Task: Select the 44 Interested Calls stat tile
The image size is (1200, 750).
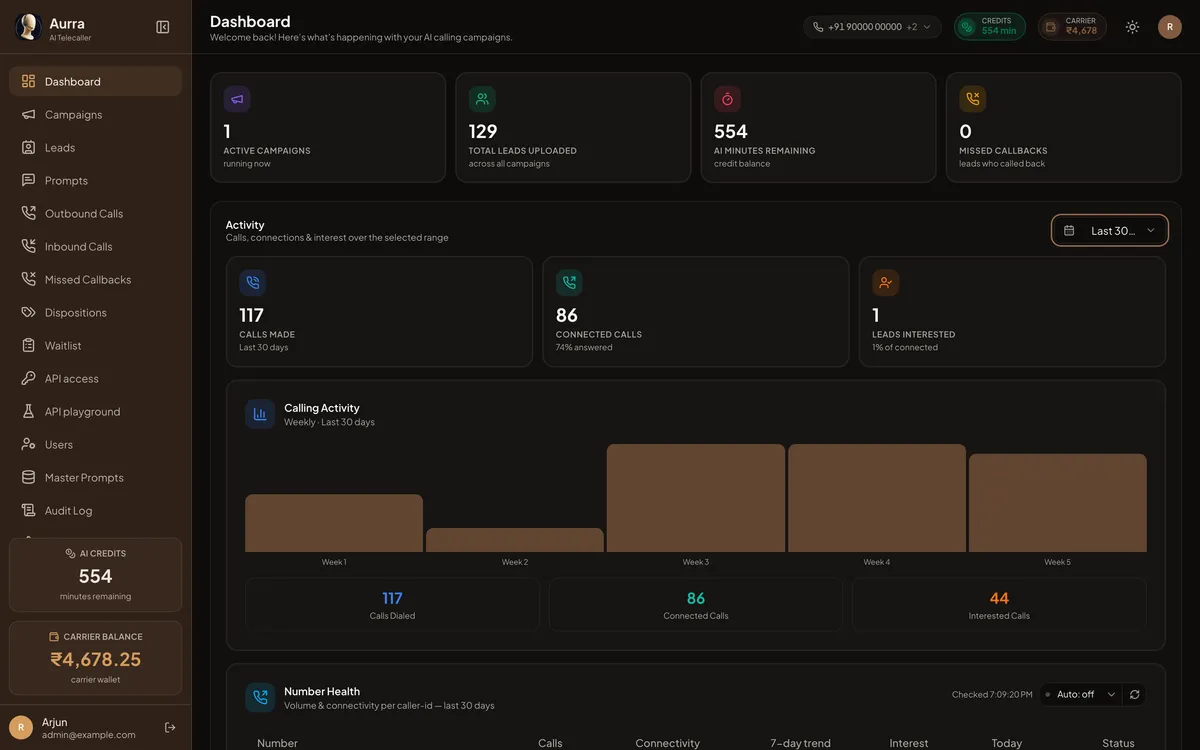Action: [x=999, y=605]
